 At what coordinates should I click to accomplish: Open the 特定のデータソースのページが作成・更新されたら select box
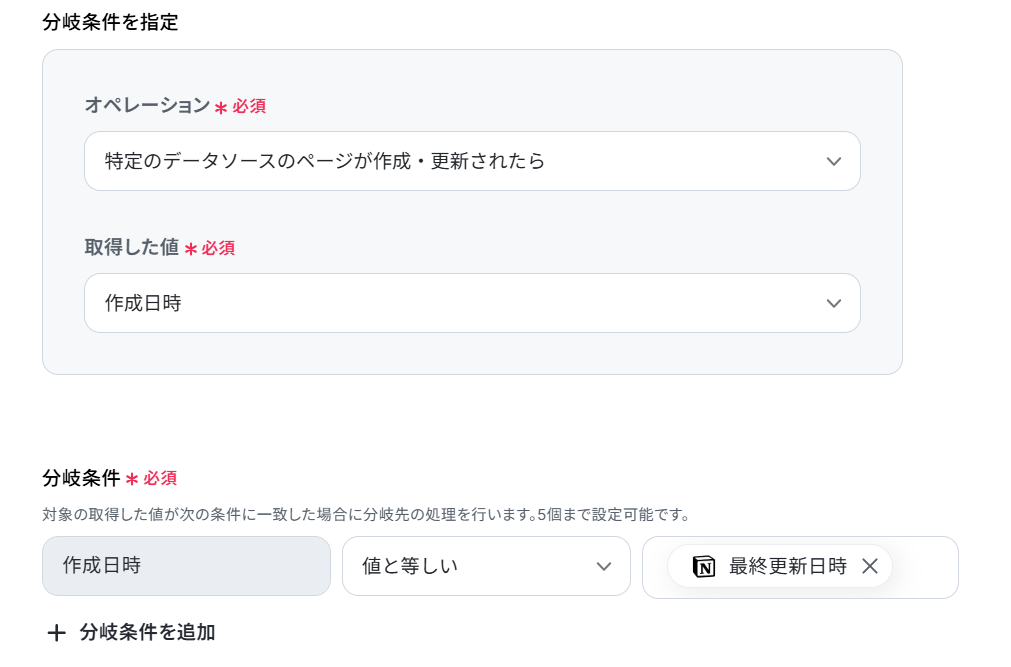[472, 161]
